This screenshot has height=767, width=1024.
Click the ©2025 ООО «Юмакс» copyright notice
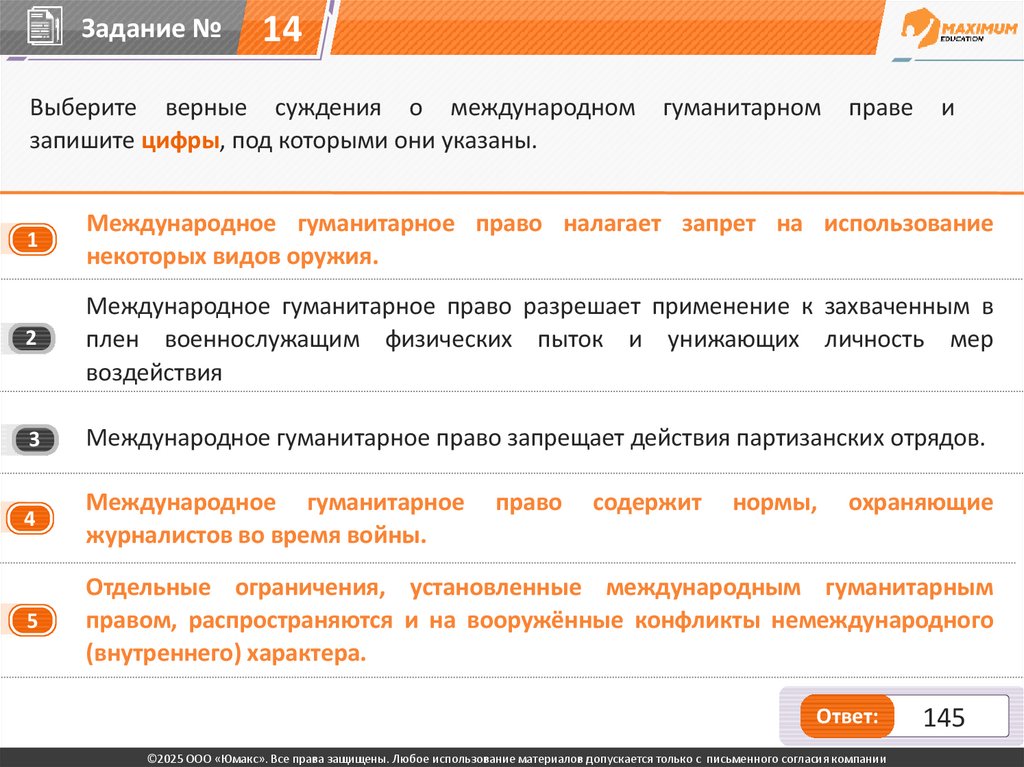pos(516,759)
